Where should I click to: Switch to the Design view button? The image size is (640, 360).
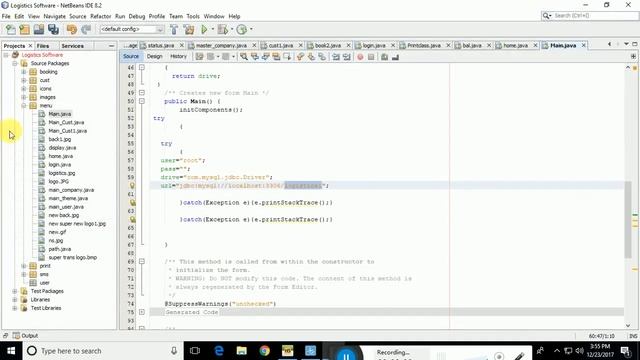[x=155, y=56]
